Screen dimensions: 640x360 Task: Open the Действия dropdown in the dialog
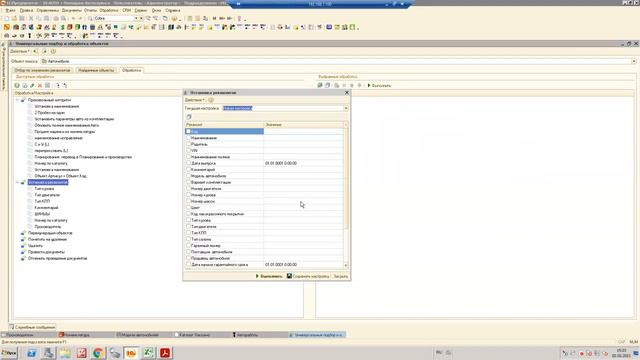[195, 100]
